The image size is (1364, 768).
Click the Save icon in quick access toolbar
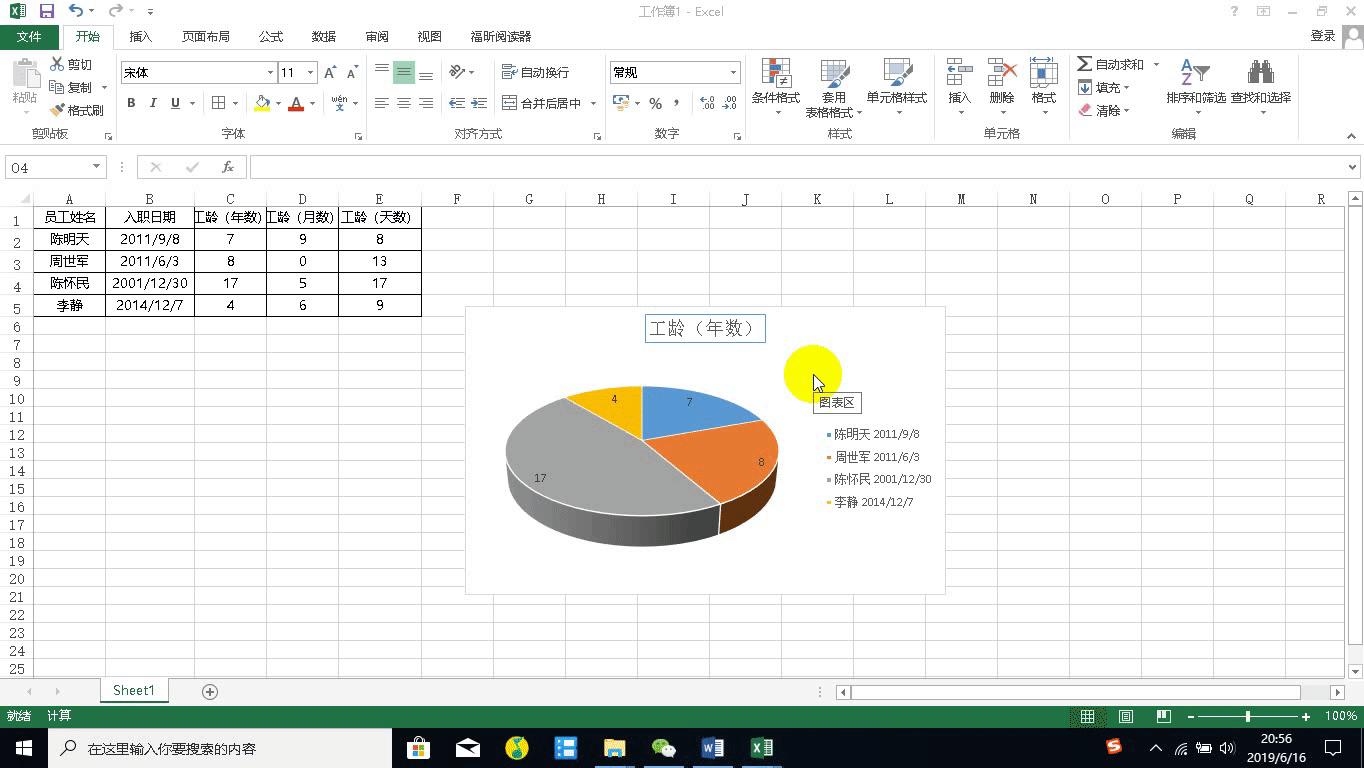click(47, 11)
